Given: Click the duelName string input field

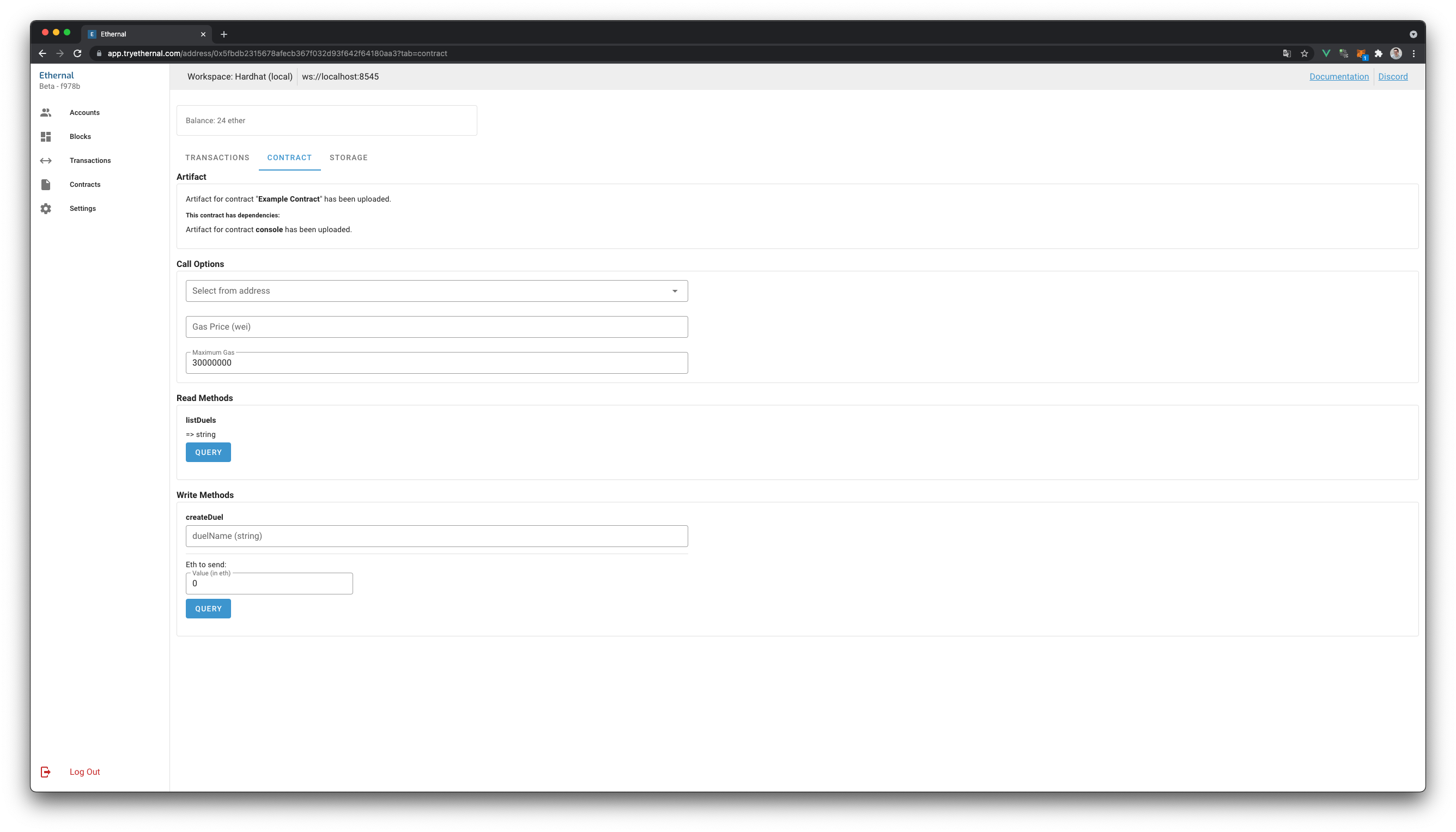Looking at the screenshot, I should pyautogui.click(x=436, y=536).
